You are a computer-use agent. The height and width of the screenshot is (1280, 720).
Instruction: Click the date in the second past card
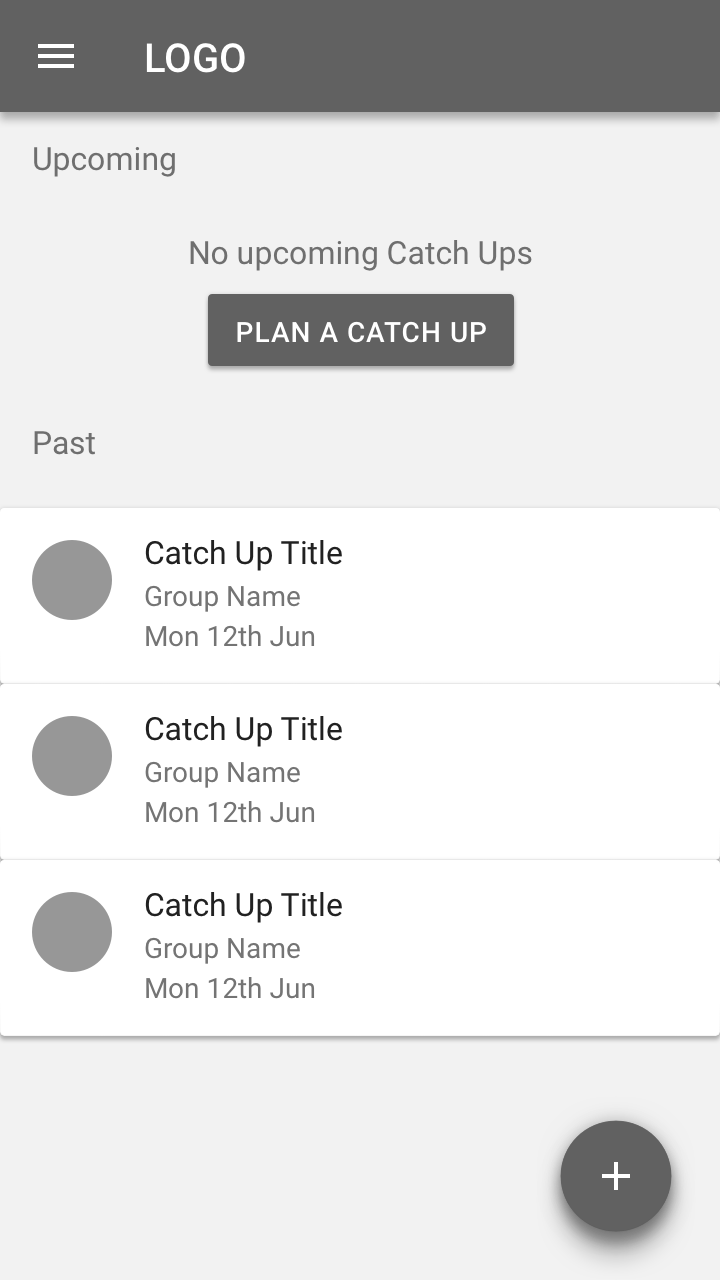tap(230, 813)
